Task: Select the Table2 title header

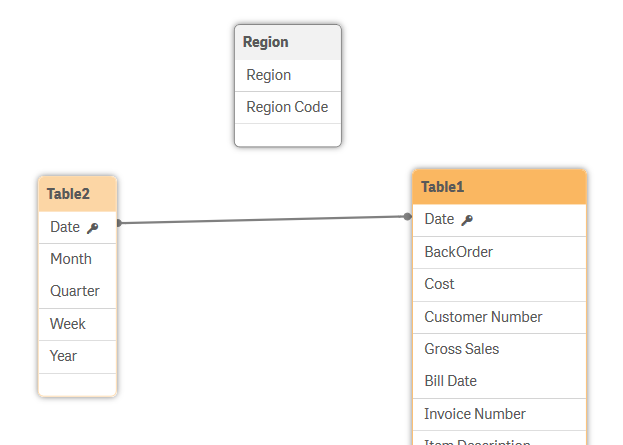Action: pos(77,193)
